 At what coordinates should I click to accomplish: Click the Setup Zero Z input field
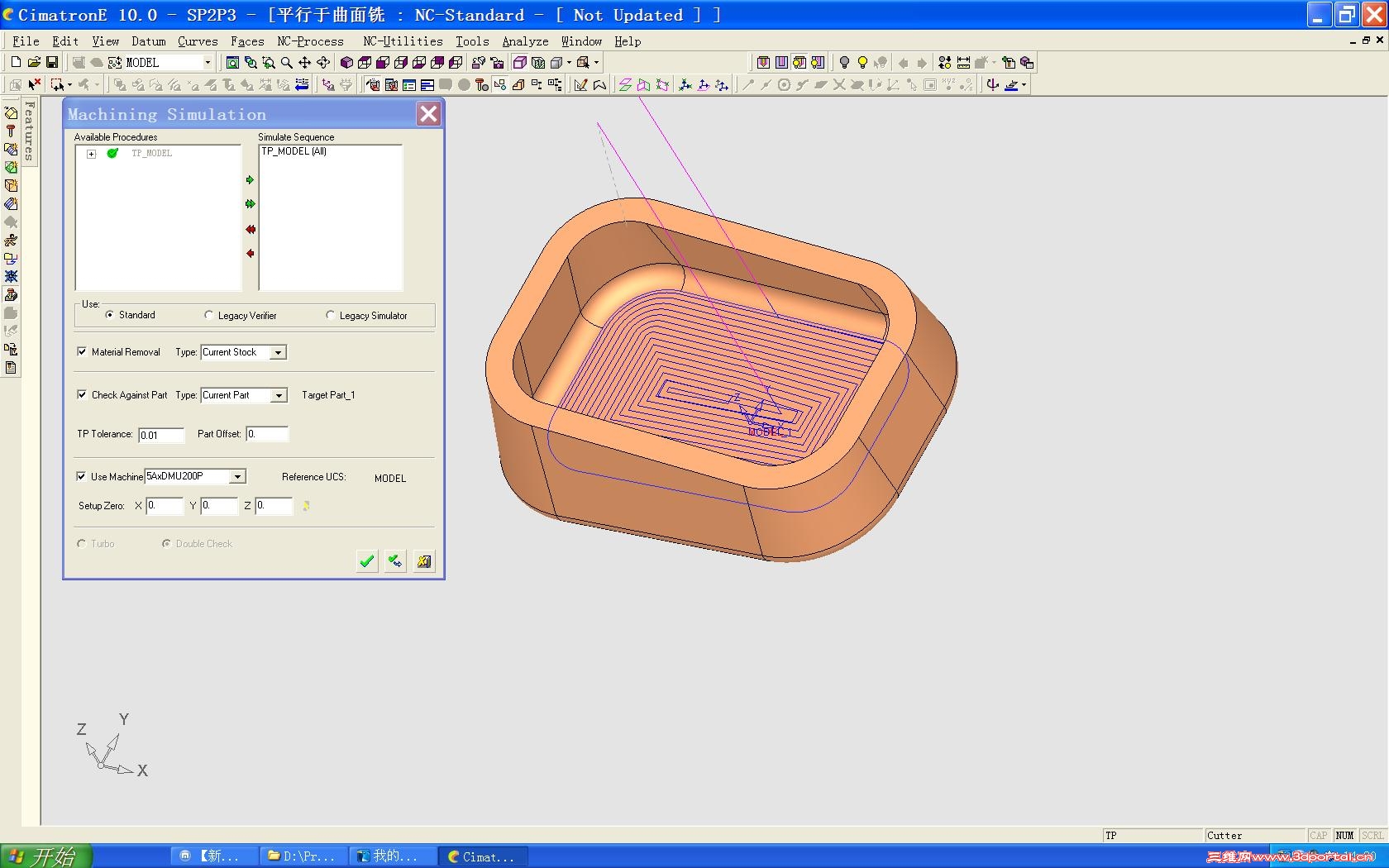(x=274, y=506)
